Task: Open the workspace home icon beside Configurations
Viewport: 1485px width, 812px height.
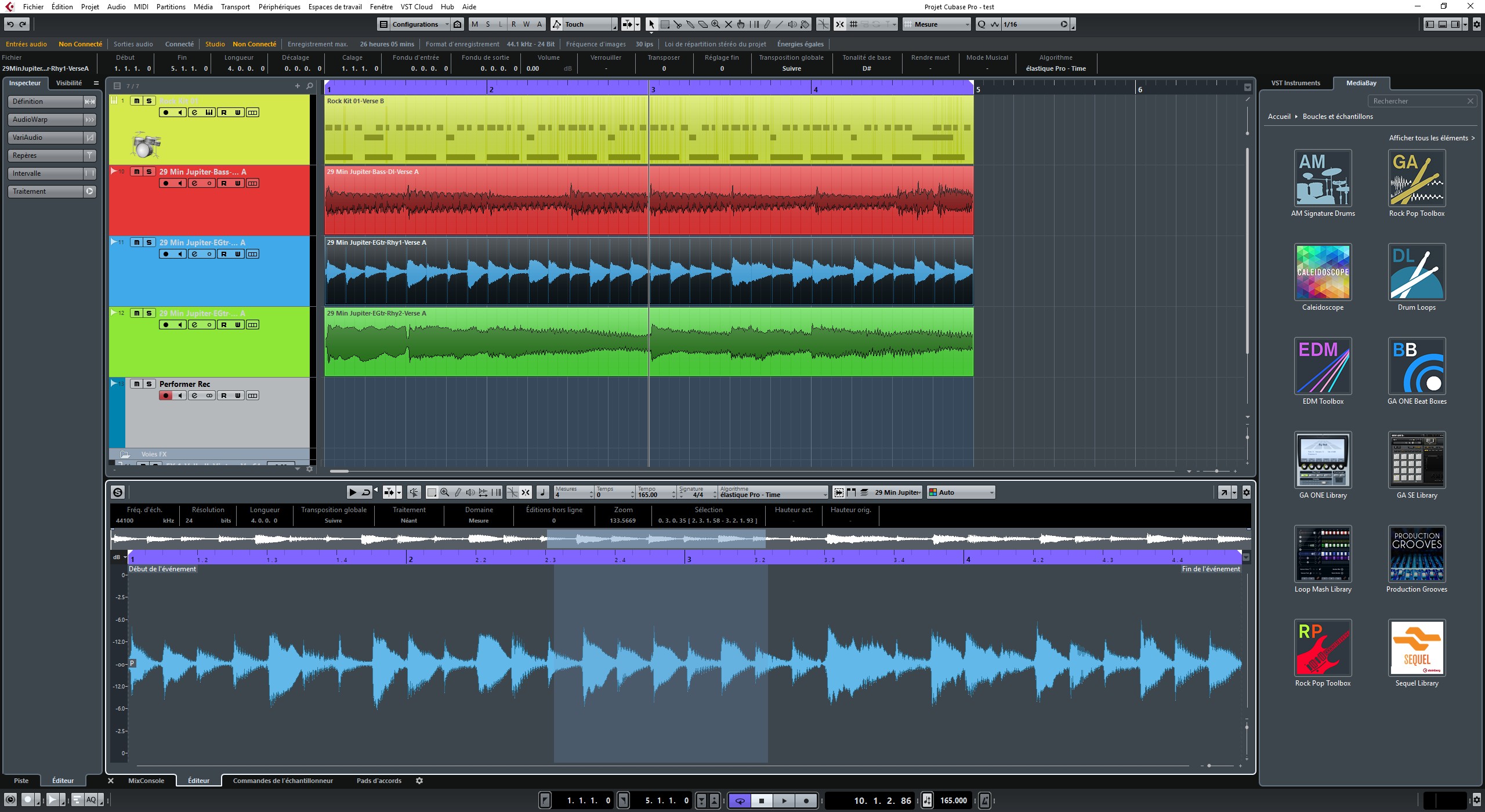Action: tap(458, 24)
